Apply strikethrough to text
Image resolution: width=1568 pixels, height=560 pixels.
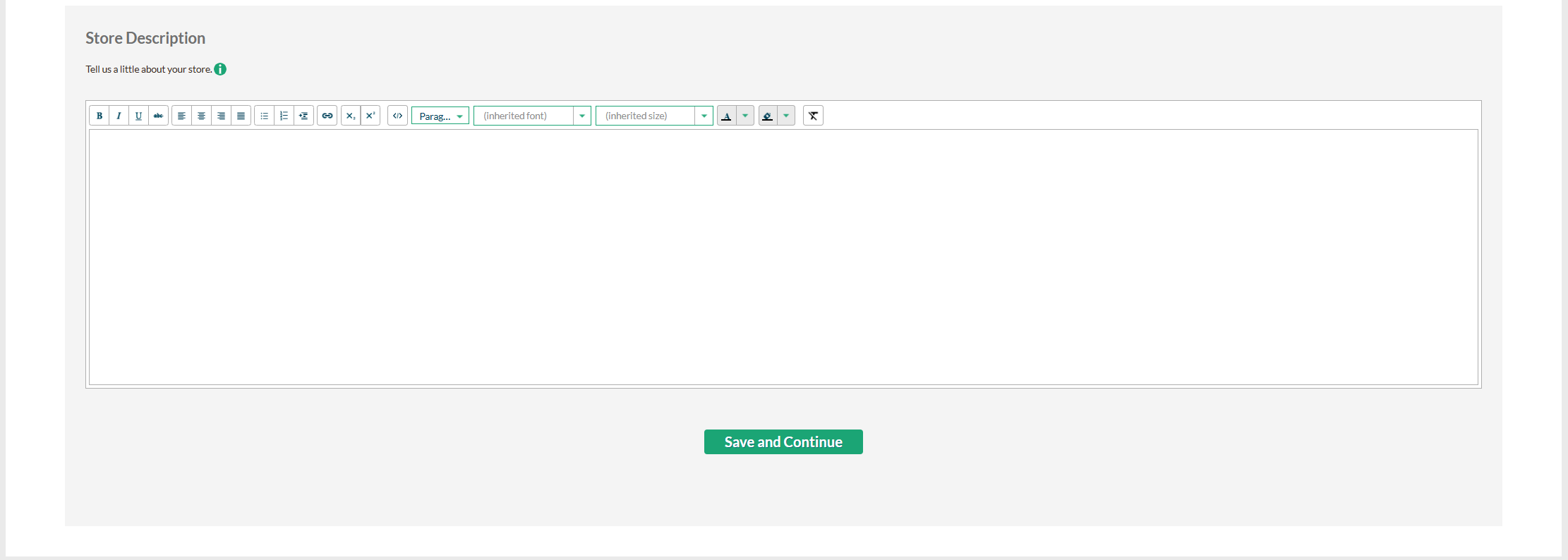point(158,116)
